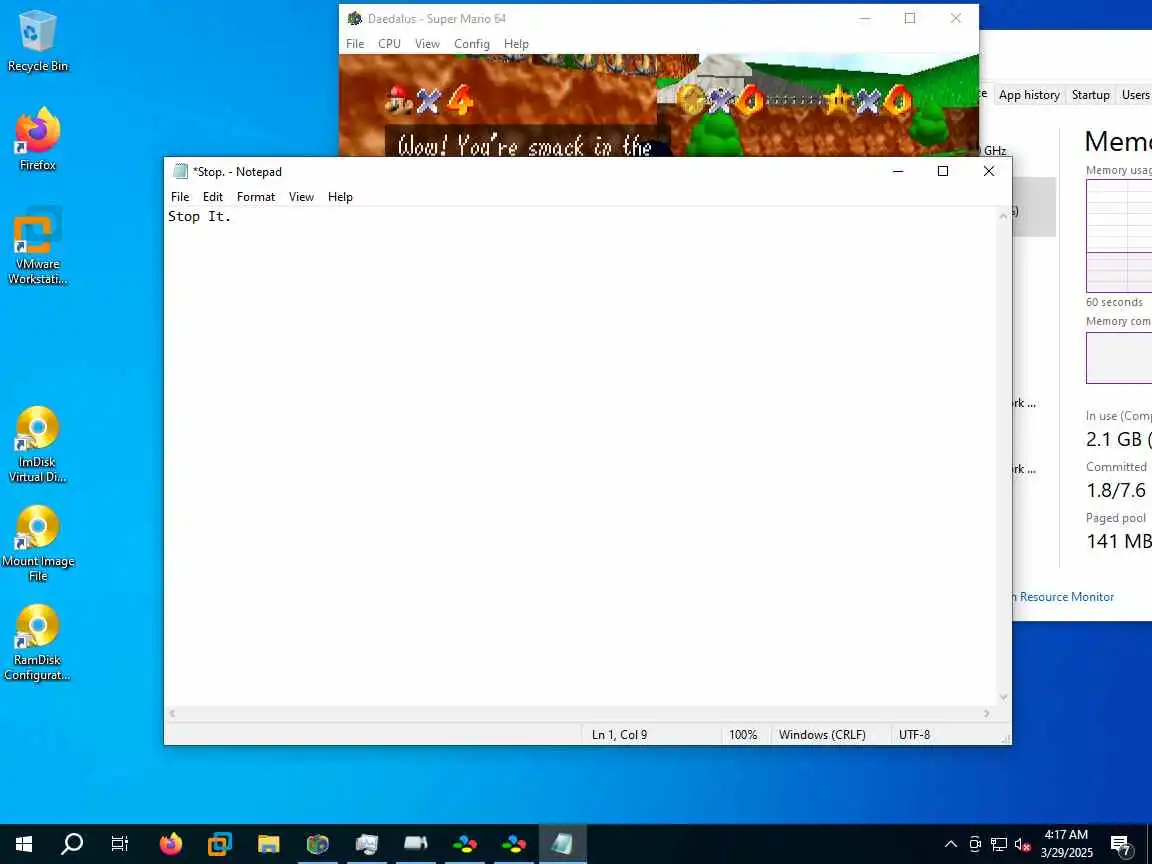The image size is (1152, 864).
Task: Open File Explorer from the taskbar
Action: click(269, 844)
